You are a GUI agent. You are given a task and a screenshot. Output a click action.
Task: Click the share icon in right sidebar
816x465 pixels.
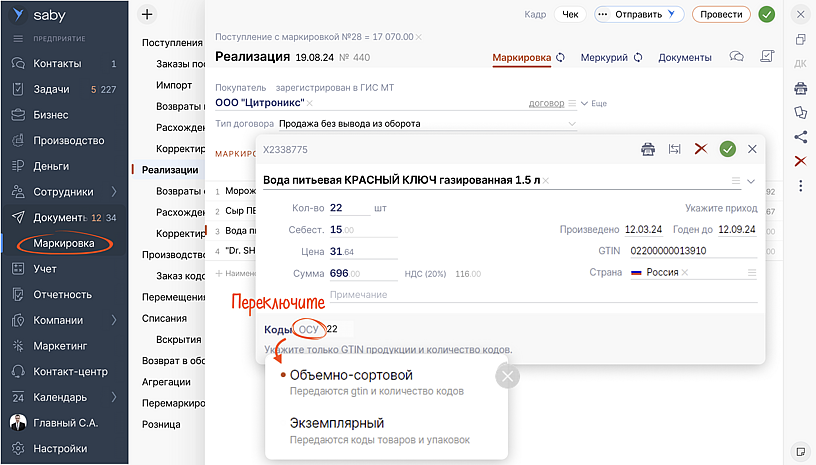pos(800,137)
